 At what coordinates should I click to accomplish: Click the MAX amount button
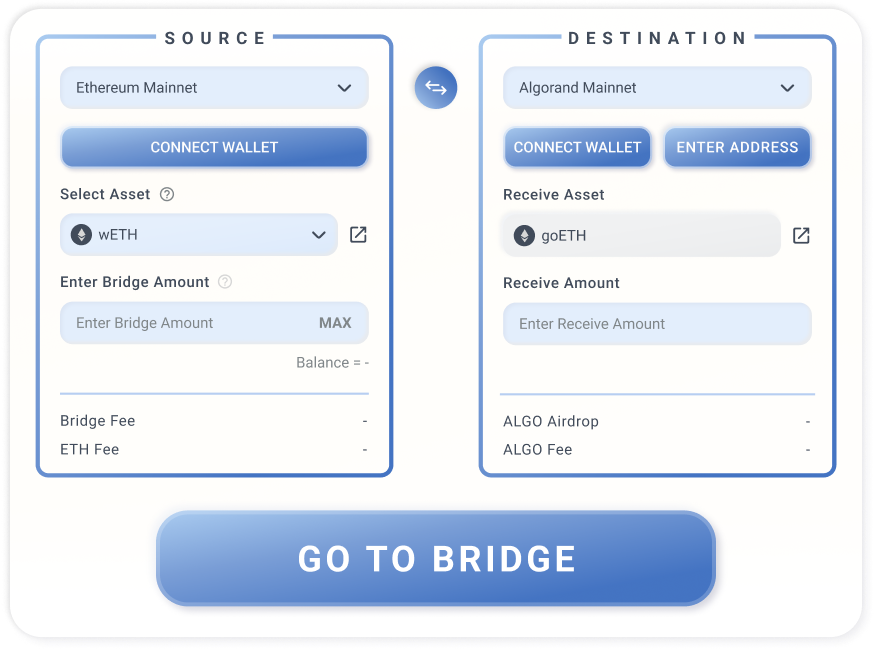tap(335, 323)
